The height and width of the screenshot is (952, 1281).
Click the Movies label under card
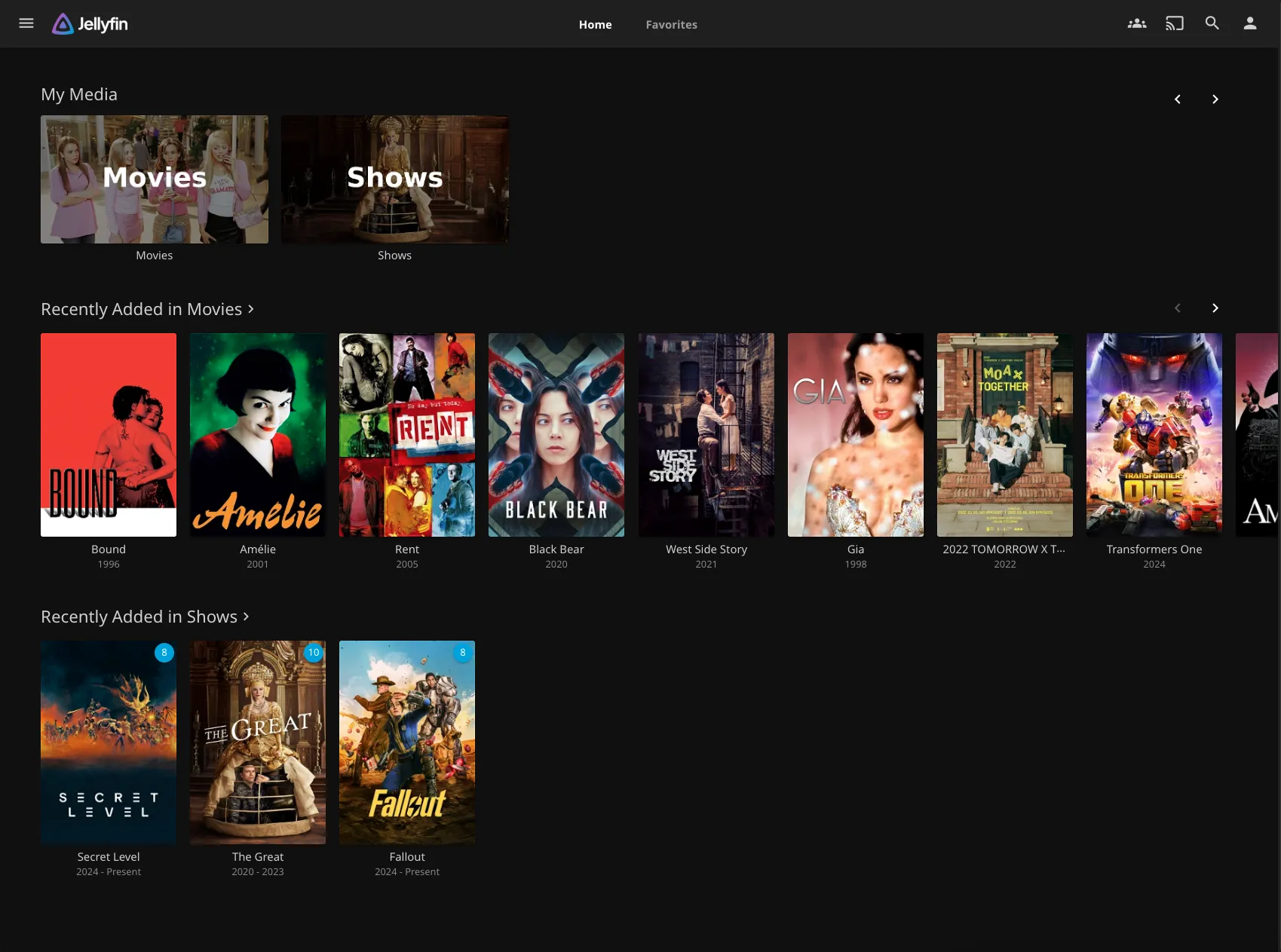tap(155, 256)
